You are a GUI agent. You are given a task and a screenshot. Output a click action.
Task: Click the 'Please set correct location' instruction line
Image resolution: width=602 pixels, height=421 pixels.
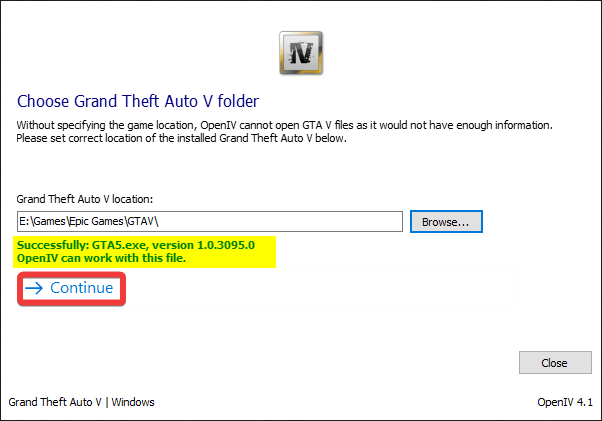[181, 138]
